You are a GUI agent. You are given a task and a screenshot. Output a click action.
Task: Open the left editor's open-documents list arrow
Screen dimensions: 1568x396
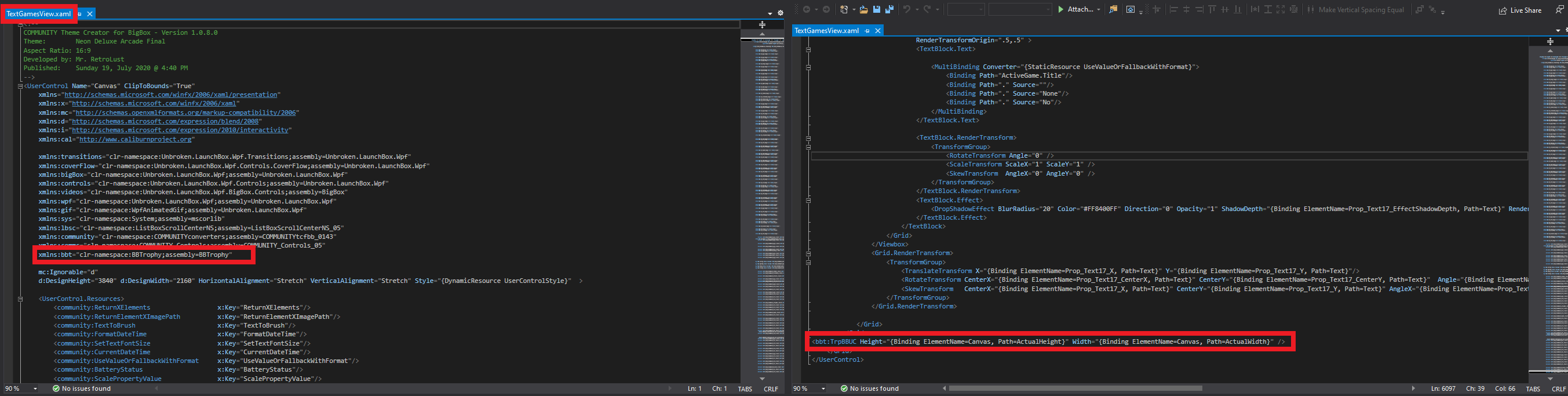pos(770,13)
